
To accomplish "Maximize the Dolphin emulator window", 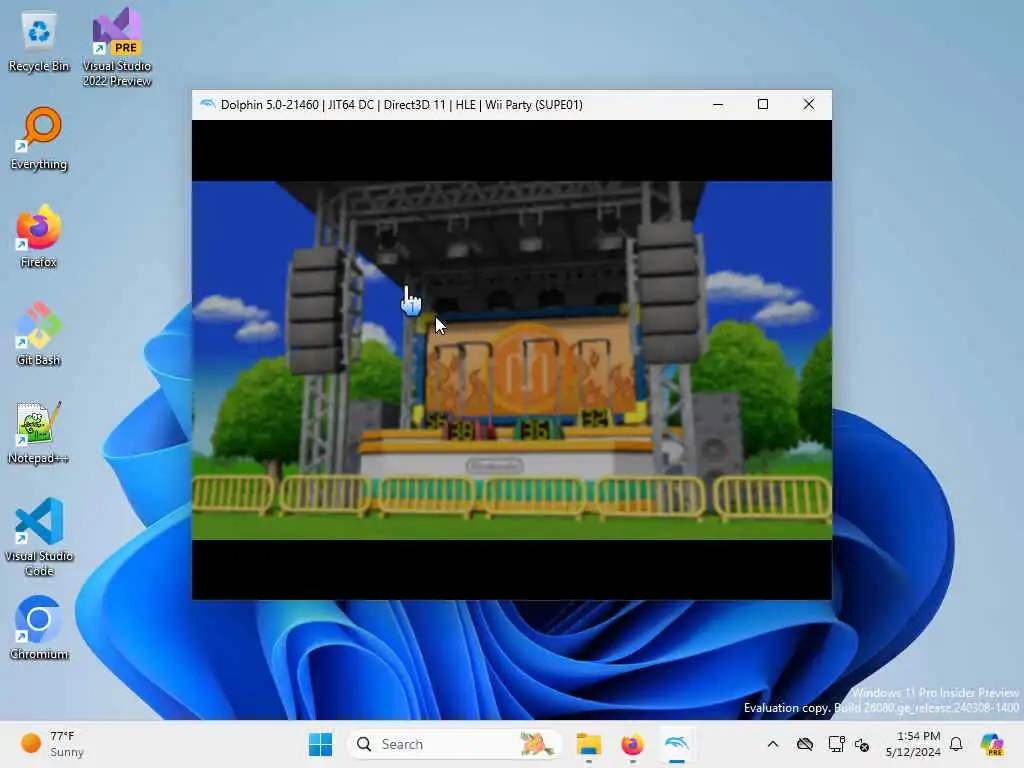I will pyautogui.click(x=763, y=104).
